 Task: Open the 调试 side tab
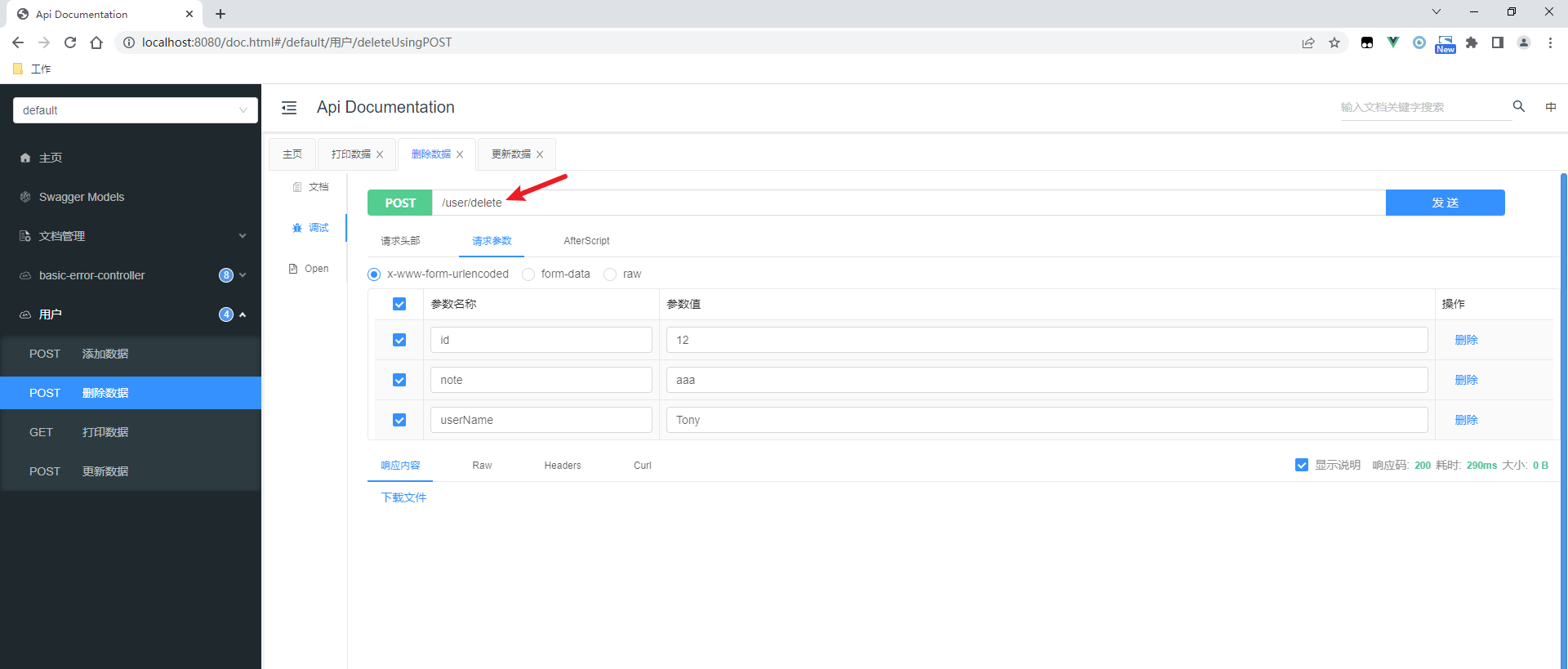(310, 228)
